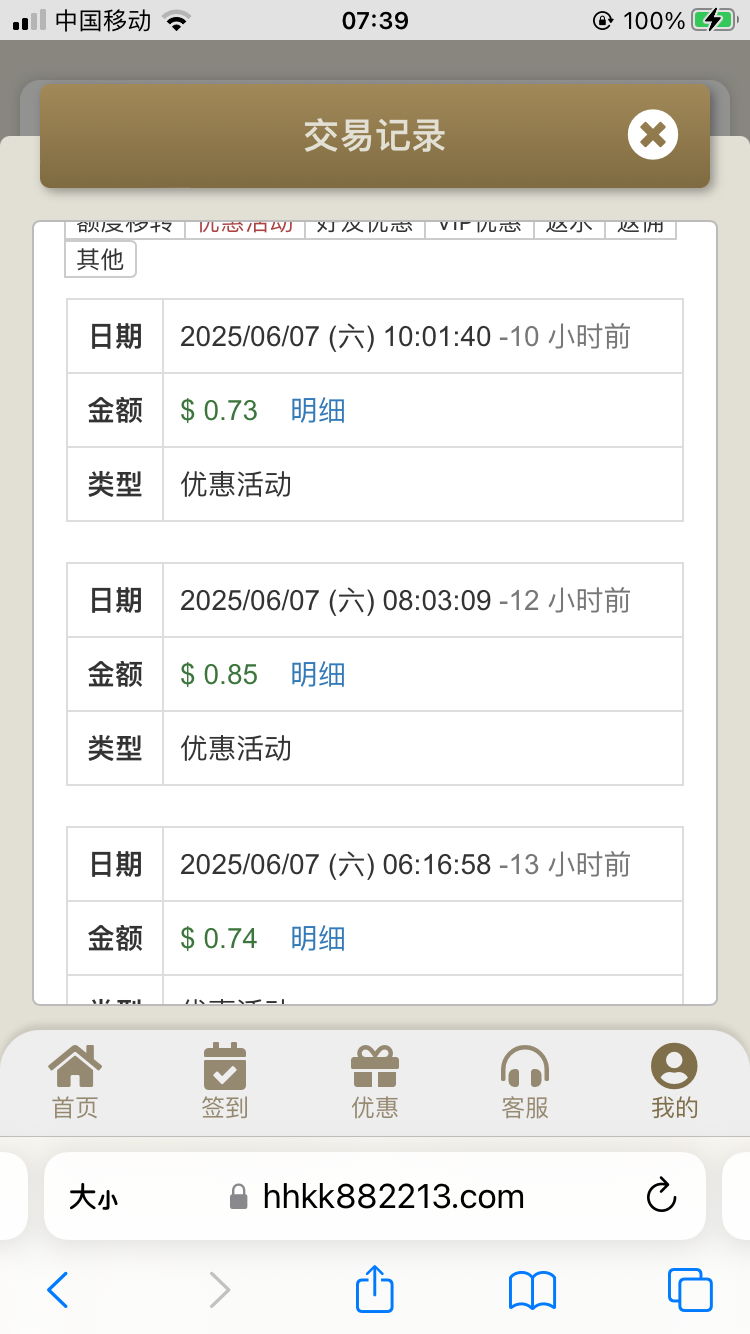
Task: Open 明细 for the $0.85 record
Action: (318, 675)
